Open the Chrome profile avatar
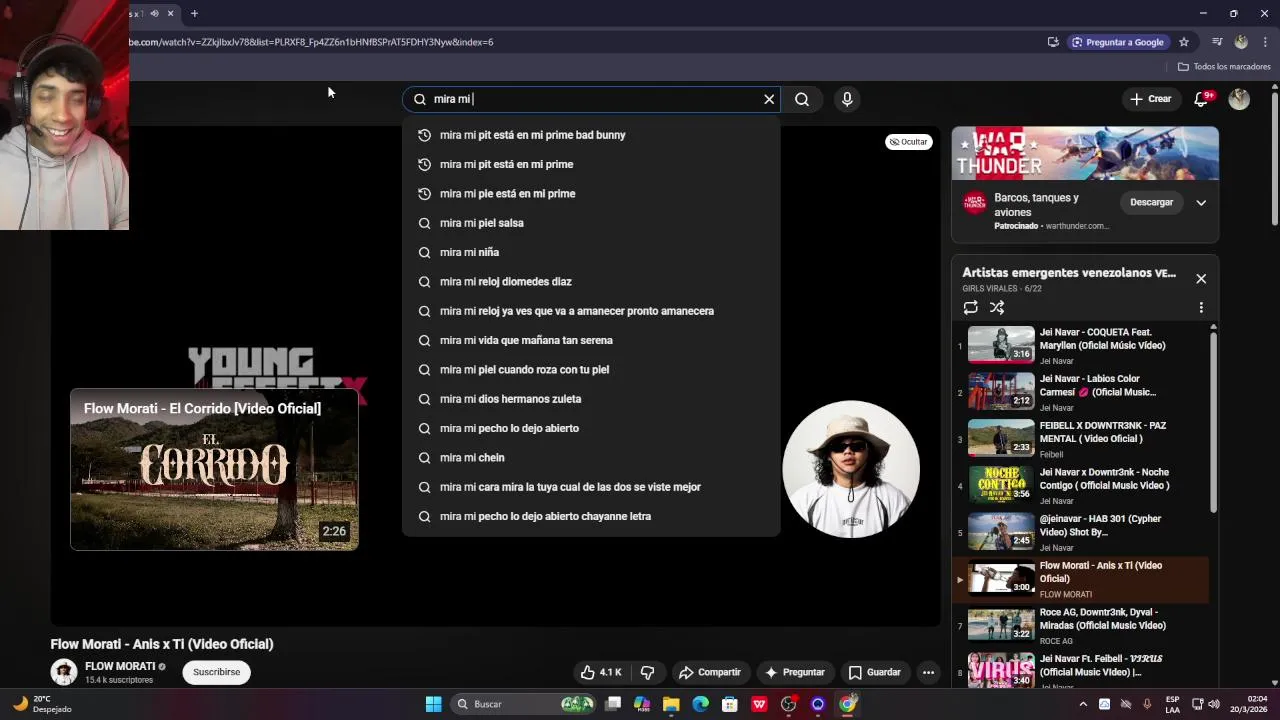This screenshot has width=1280, height=720. [x=1241, y=42]
